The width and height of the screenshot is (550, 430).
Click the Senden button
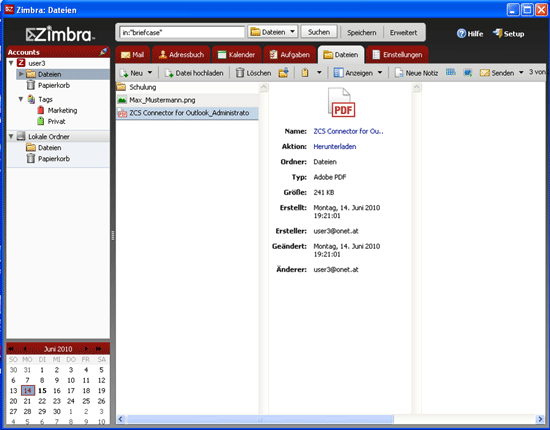[497, 73]
